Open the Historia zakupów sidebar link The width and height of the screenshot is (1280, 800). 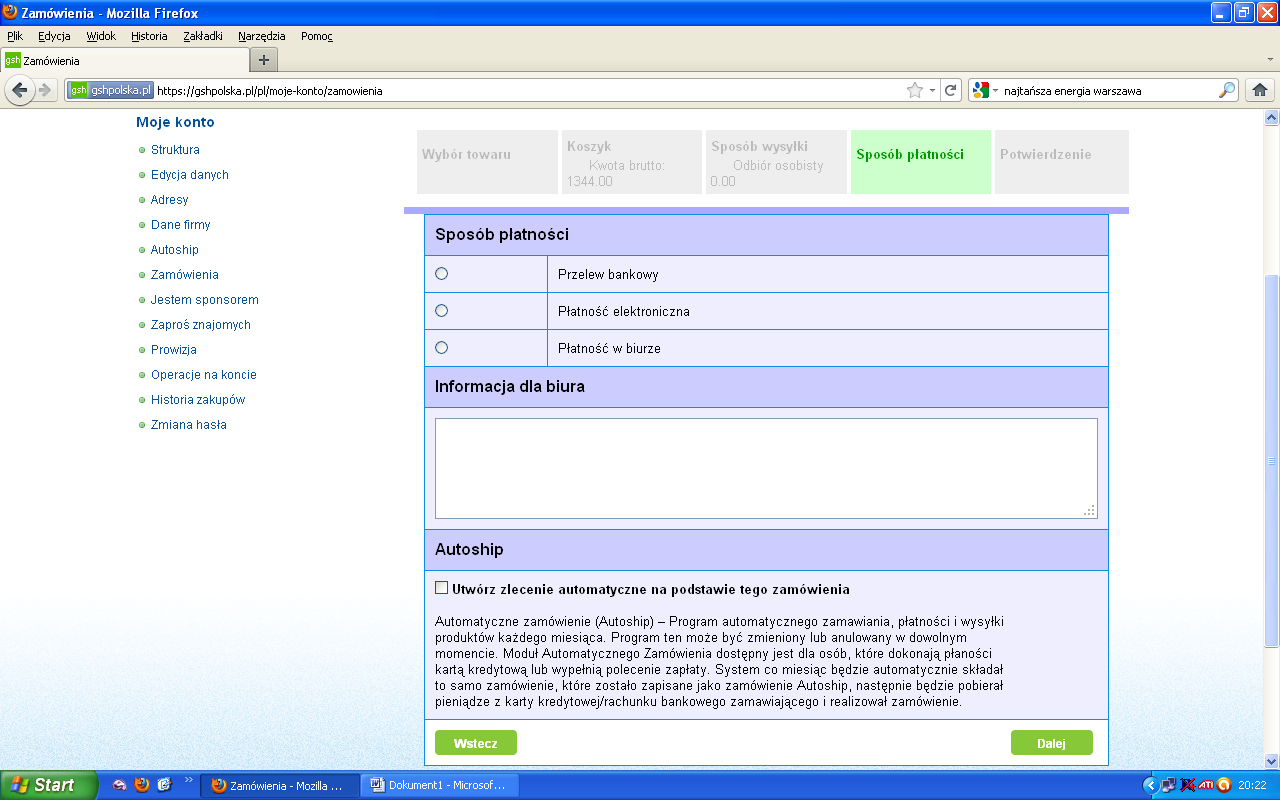(x=198, y=400)
